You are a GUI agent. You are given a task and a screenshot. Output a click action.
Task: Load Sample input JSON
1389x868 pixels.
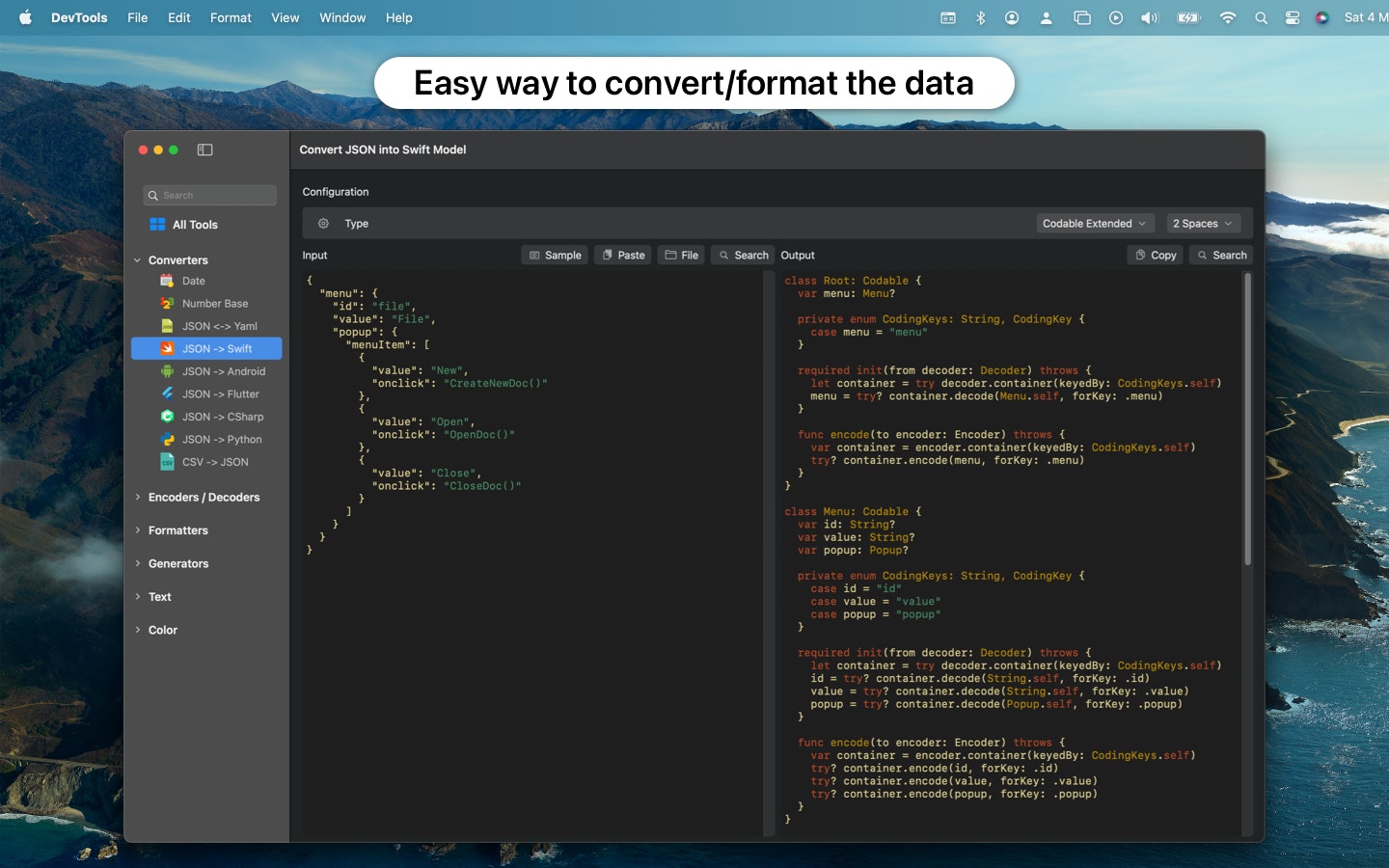tap(556, 255)
